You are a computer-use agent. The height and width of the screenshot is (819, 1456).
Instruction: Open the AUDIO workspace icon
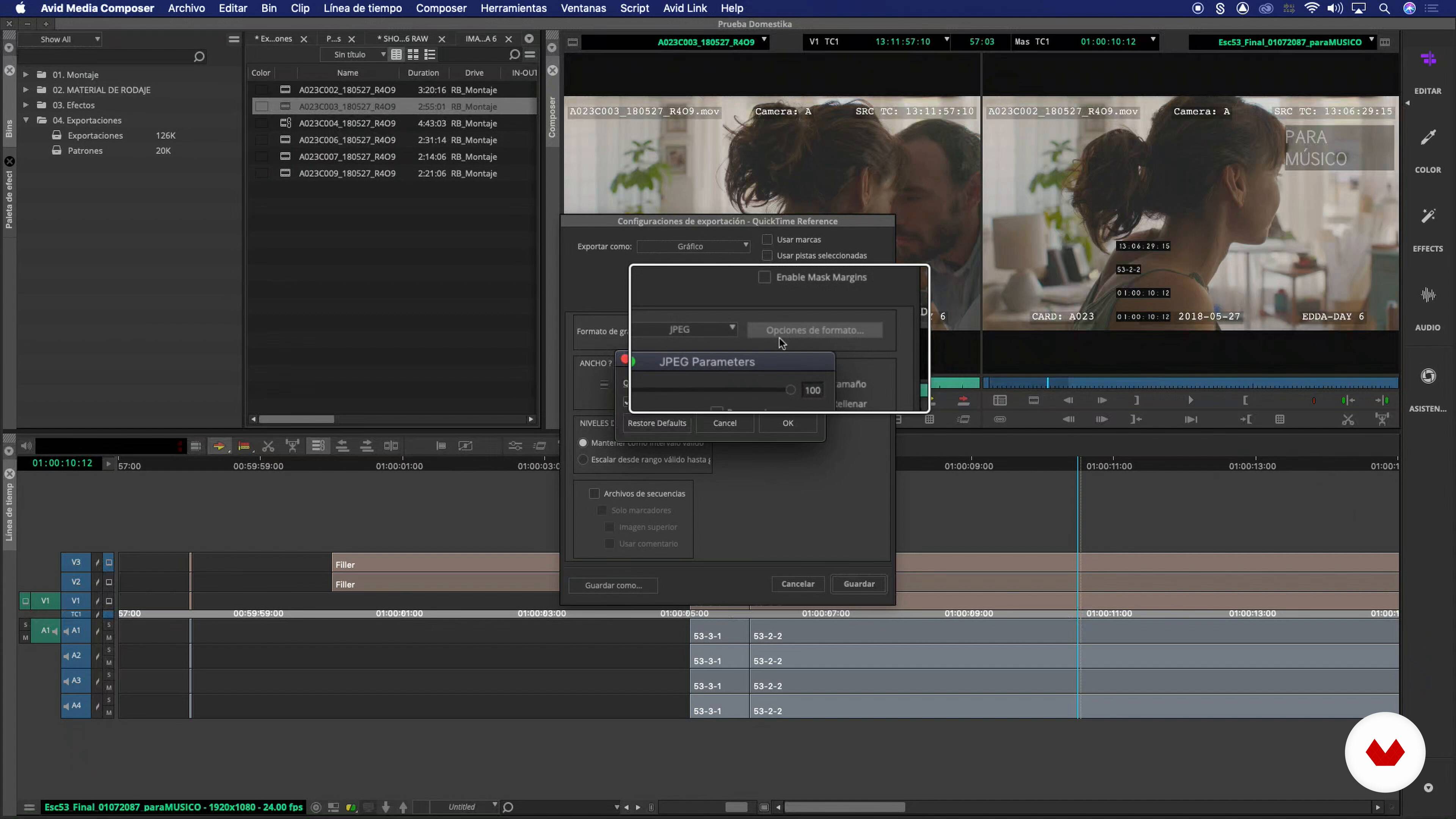point(1428,295)
